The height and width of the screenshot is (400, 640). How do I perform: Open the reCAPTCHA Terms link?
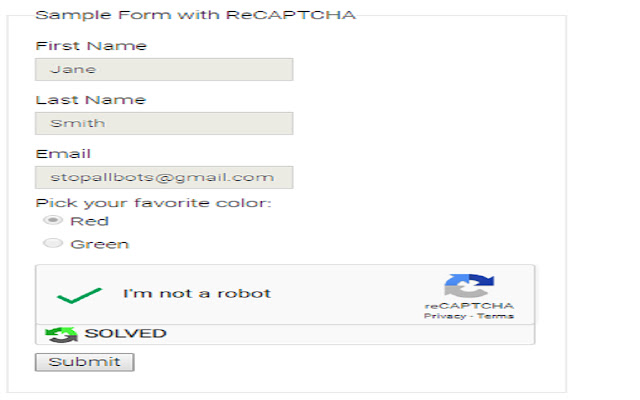click(x=496, y=316)
